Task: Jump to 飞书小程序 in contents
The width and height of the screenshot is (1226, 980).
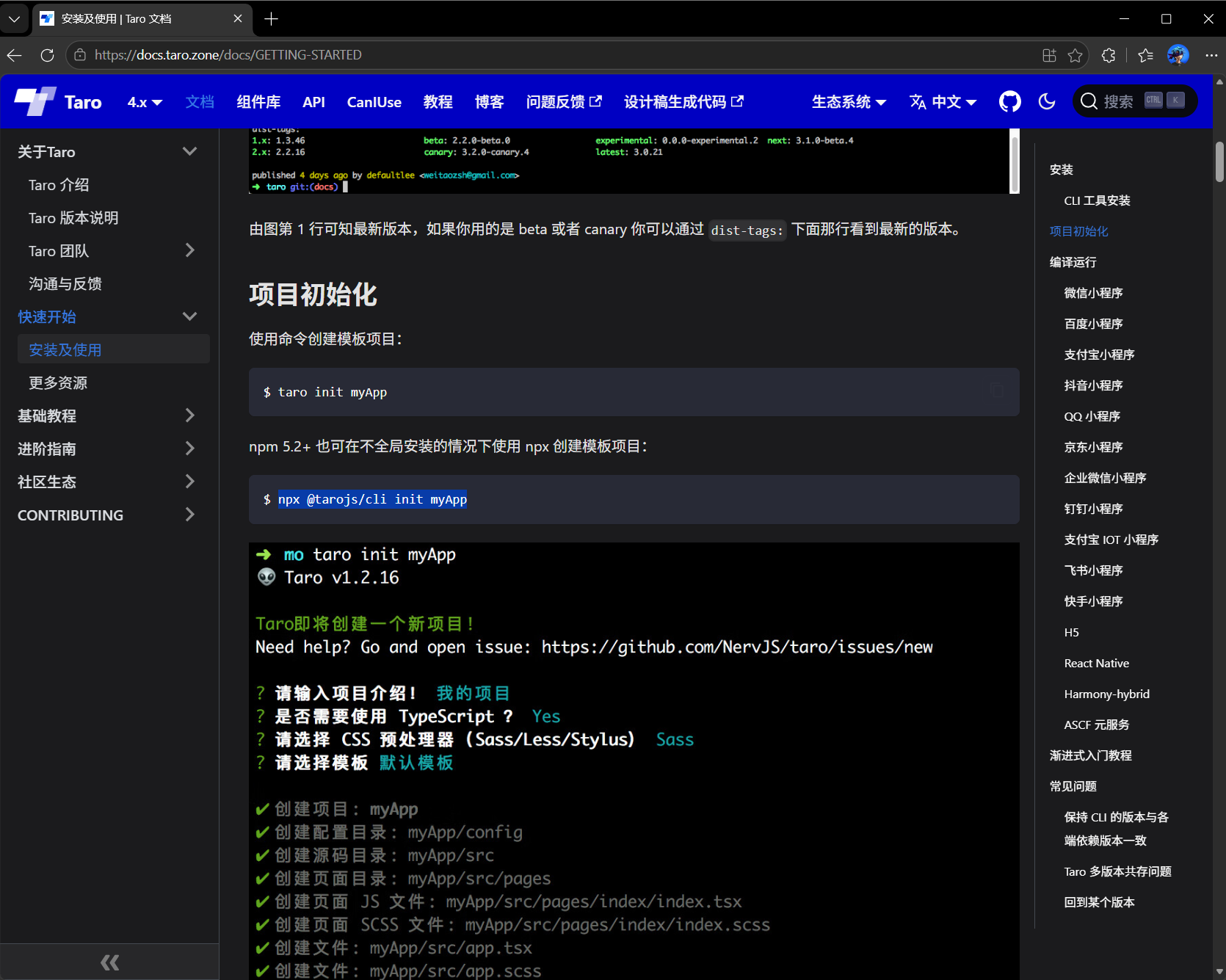Action: coord(1093,570)
